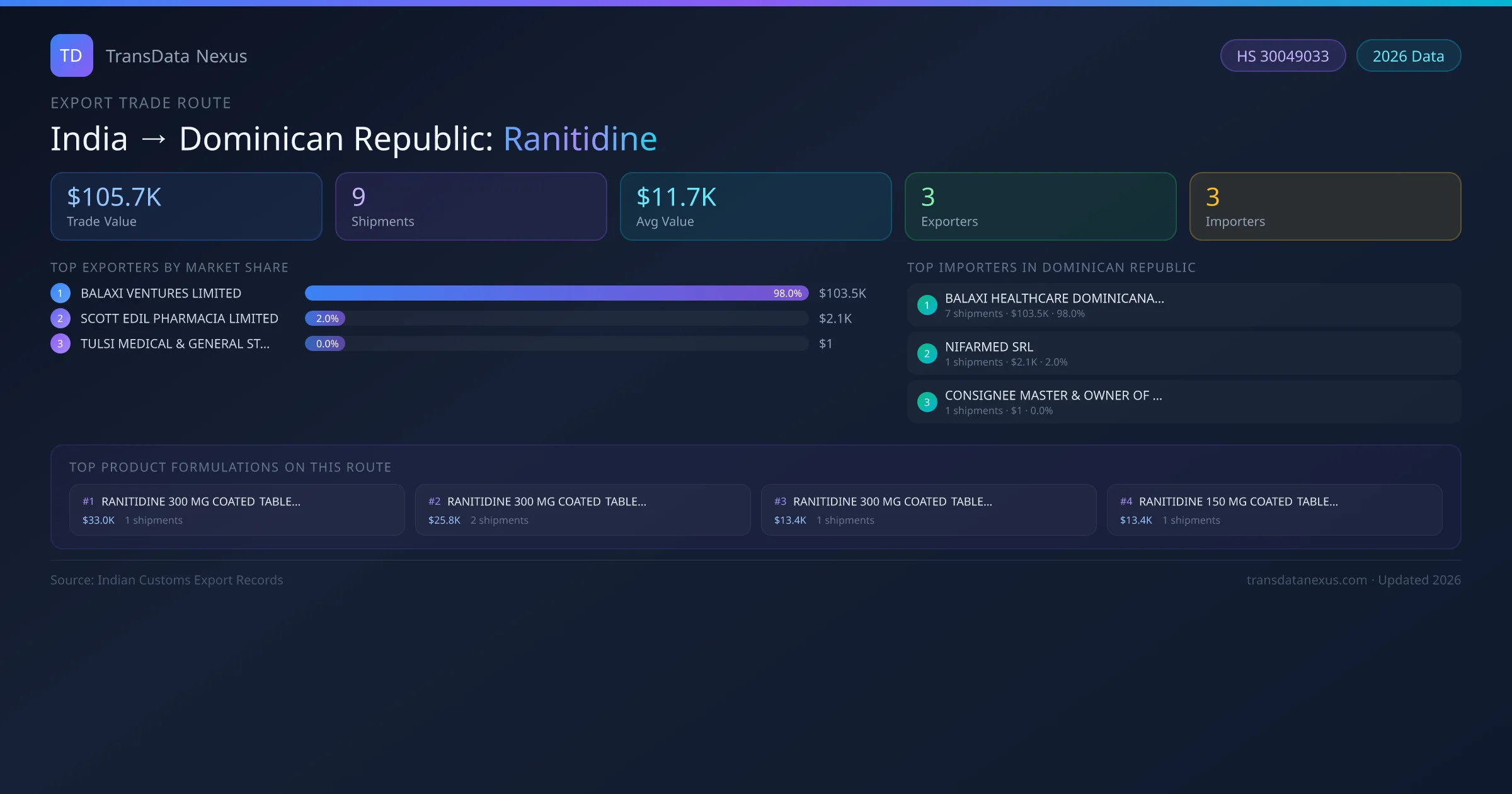Select the 2026 Data pill badge
The width and height of the screenshot is (1512, 794).
[x=1408, y=56]
